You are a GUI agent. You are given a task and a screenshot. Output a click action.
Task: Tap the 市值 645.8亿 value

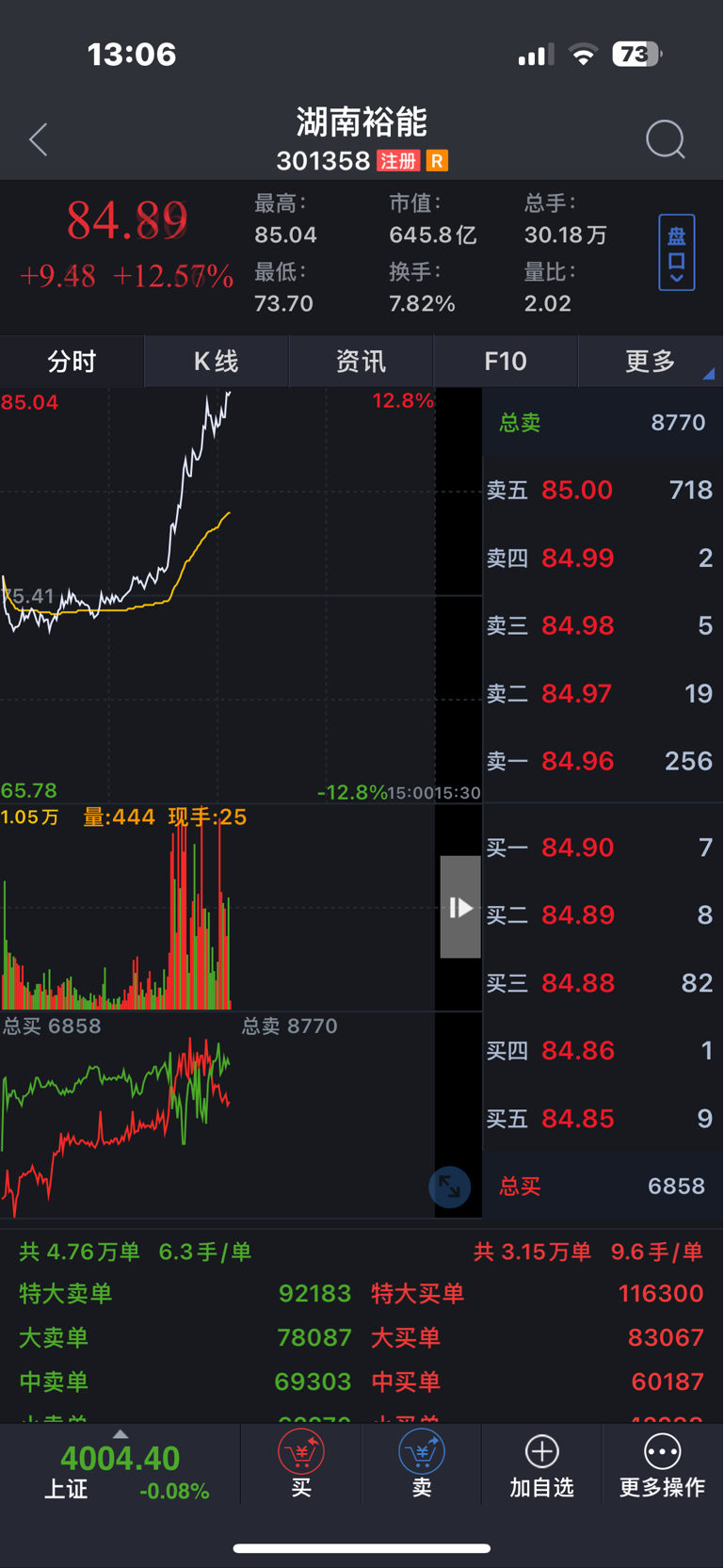tap(433, 234)
